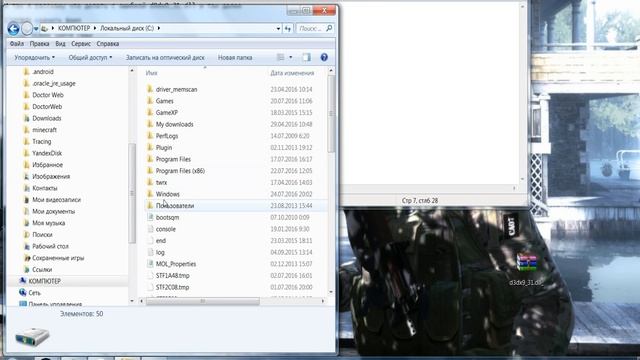This screenshot has width=640, height=360.
Task: Create a folder with Новая папка
Action: click(235, 58)
